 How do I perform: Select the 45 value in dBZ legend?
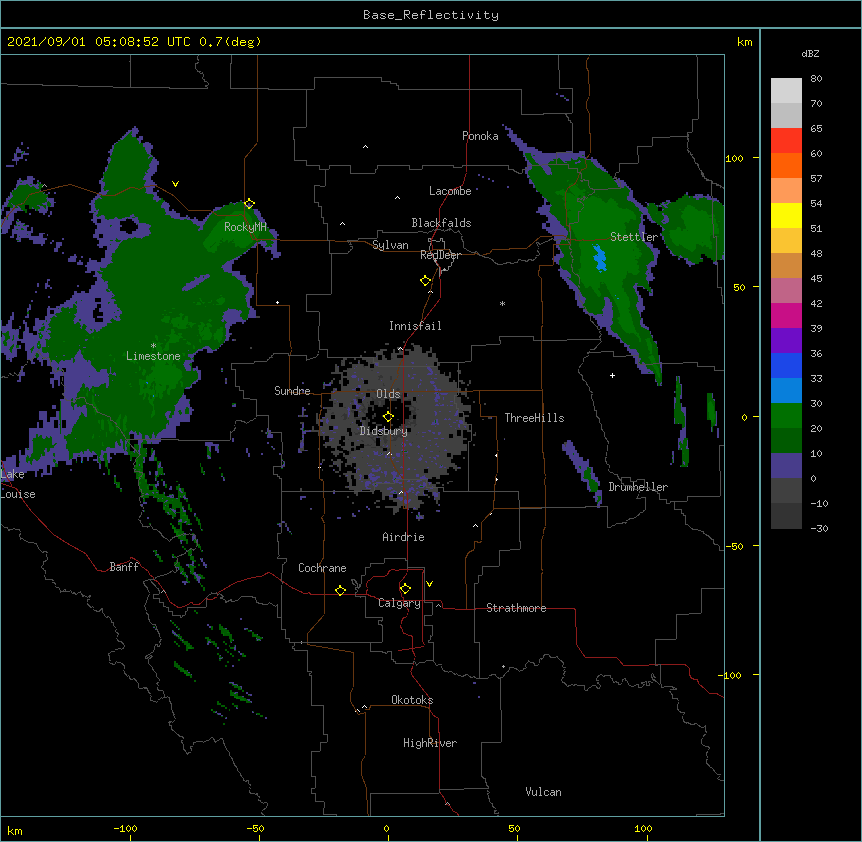click(x=816, y=279)
